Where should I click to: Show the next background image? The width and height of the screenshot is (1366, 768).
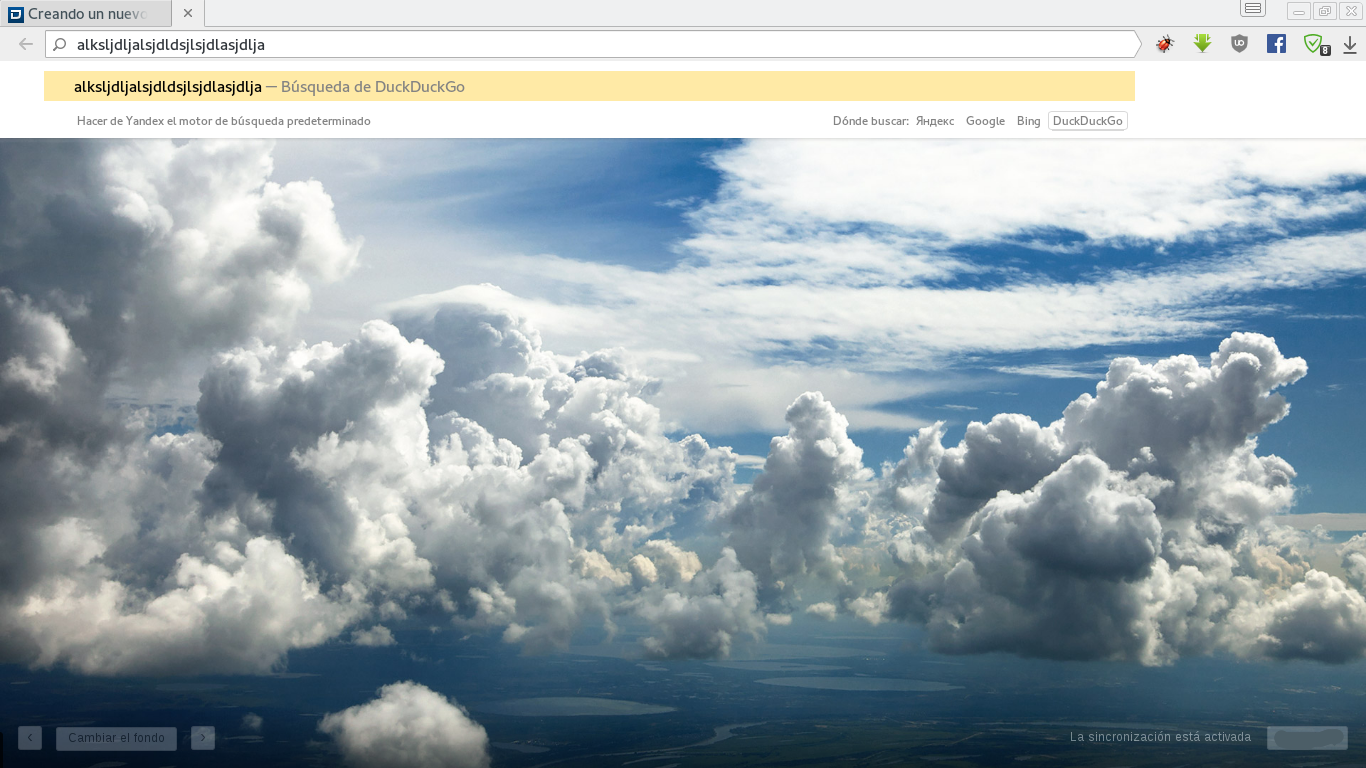click(203, 738)
